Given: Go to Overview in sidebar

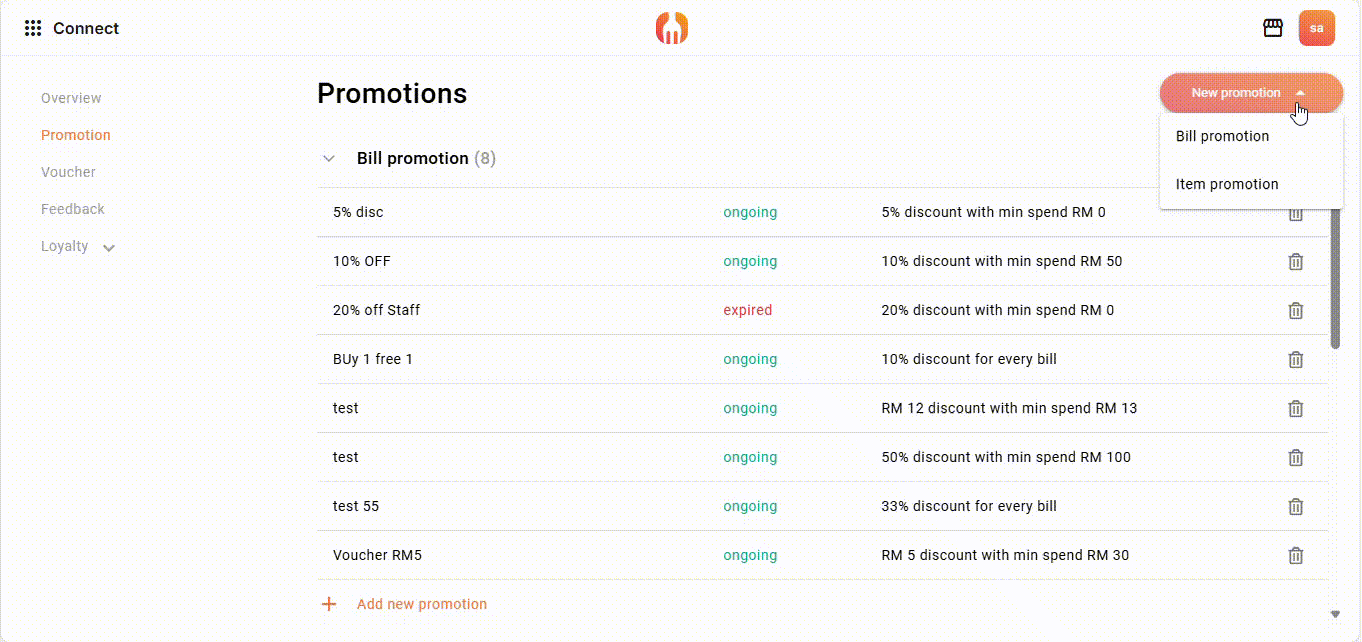Looking at the screenshot, I should coord(71,98).
